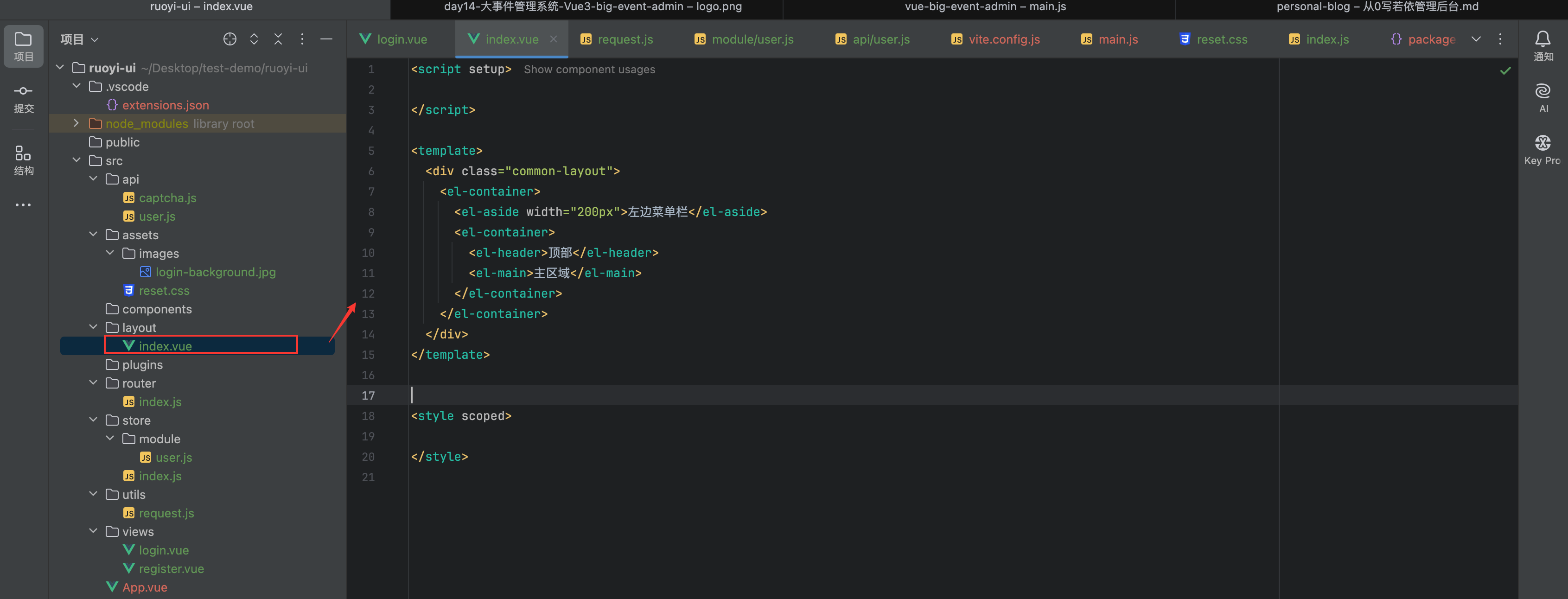
Task: Collapse the ruoyi-ui root folder
Action: coord(60,68)
